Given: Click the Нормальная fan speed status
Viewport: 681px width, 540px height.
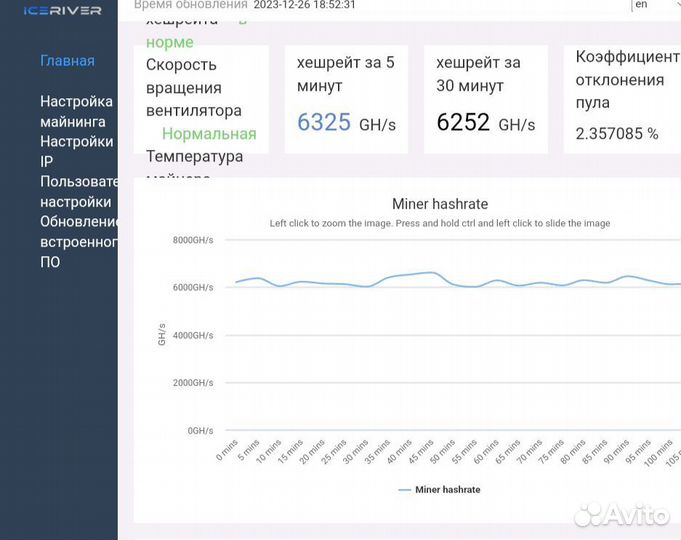Looking at the screenshot, I should pos(209,134).
